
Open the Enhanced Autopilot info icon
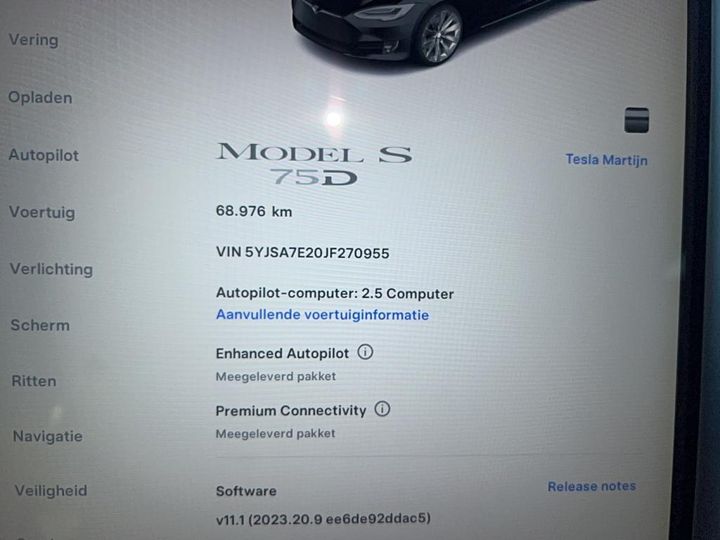[365, 352]
